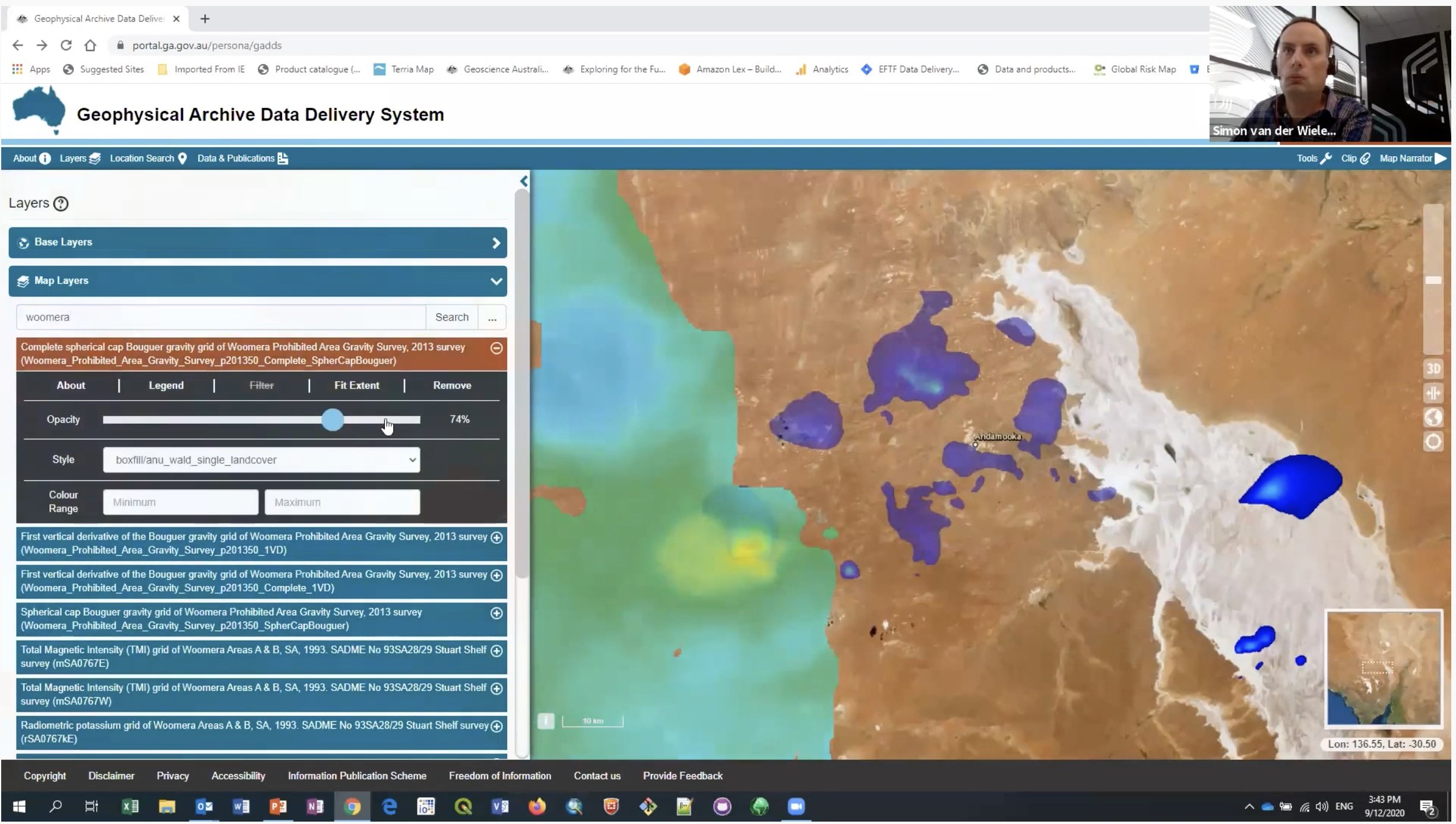Remove active Complete spherical cap Bouguer layer via minus icon

tap(496, 348)
